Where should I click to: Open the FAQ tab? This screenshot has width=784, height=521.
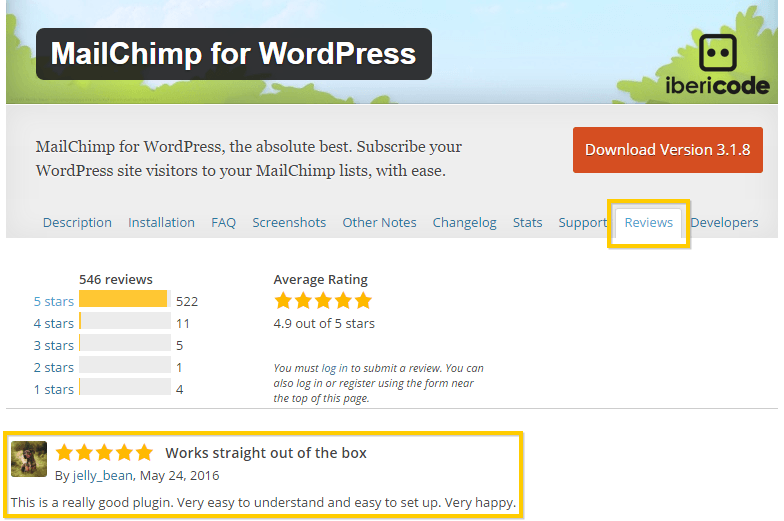pos(223,222)
